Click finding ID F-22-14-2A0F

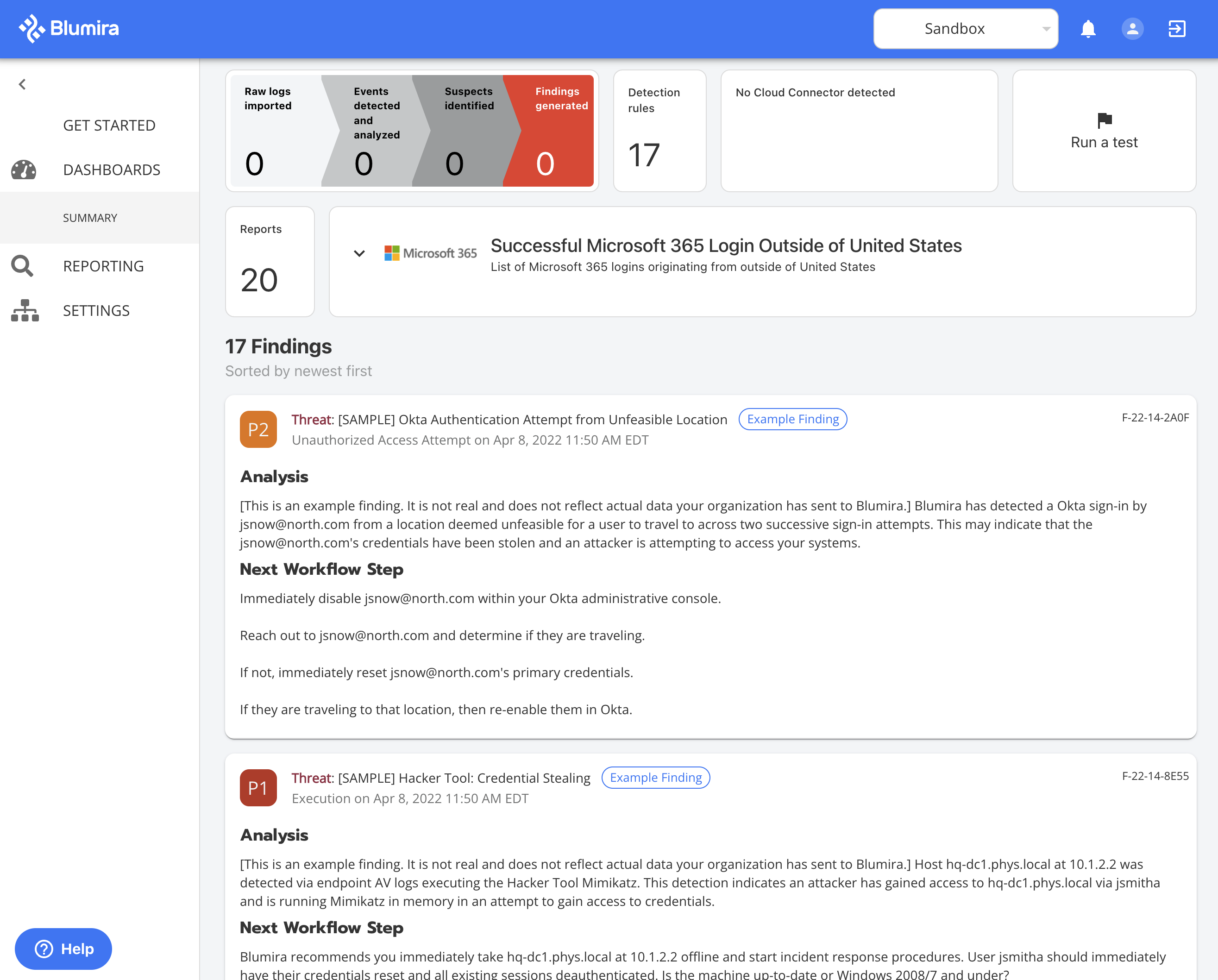(1155, 418)
